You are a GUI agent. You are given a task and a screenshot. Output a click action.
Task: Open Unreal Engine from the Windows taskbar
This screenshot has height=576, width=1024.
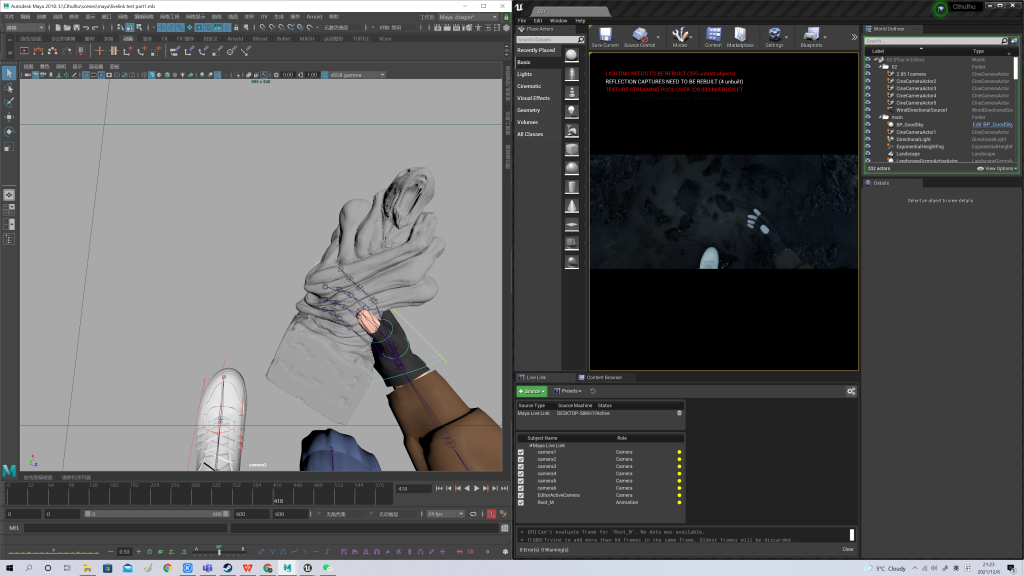tap(307, 568)
